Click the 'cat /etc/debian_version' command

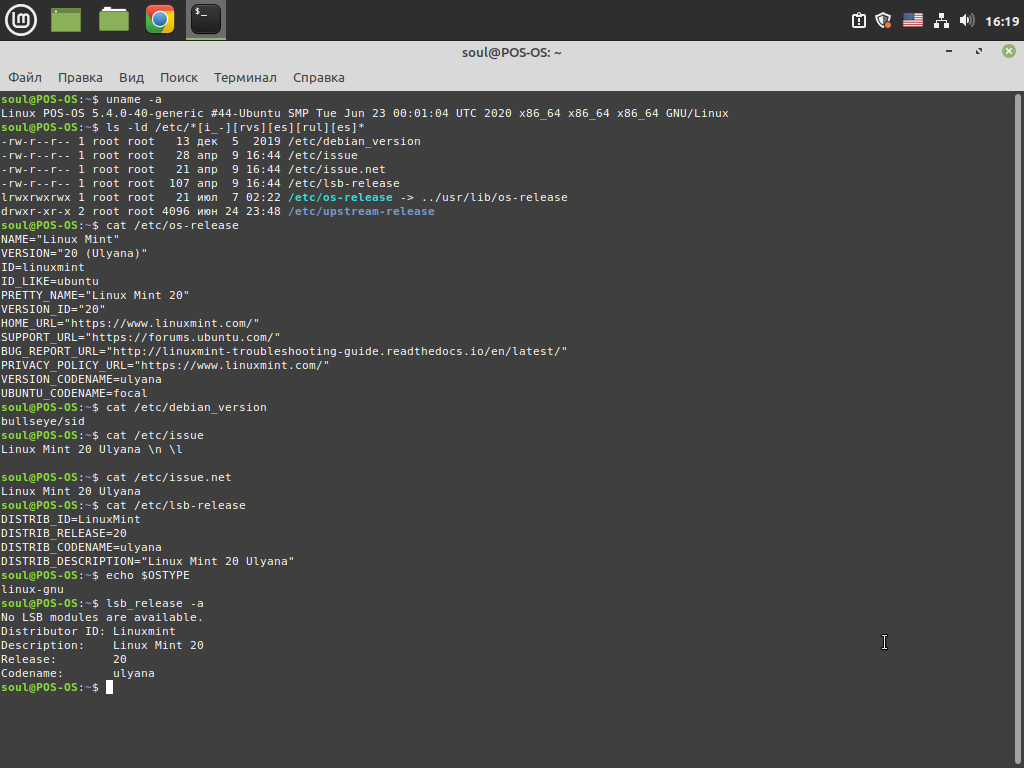click(x=186, y=408)
